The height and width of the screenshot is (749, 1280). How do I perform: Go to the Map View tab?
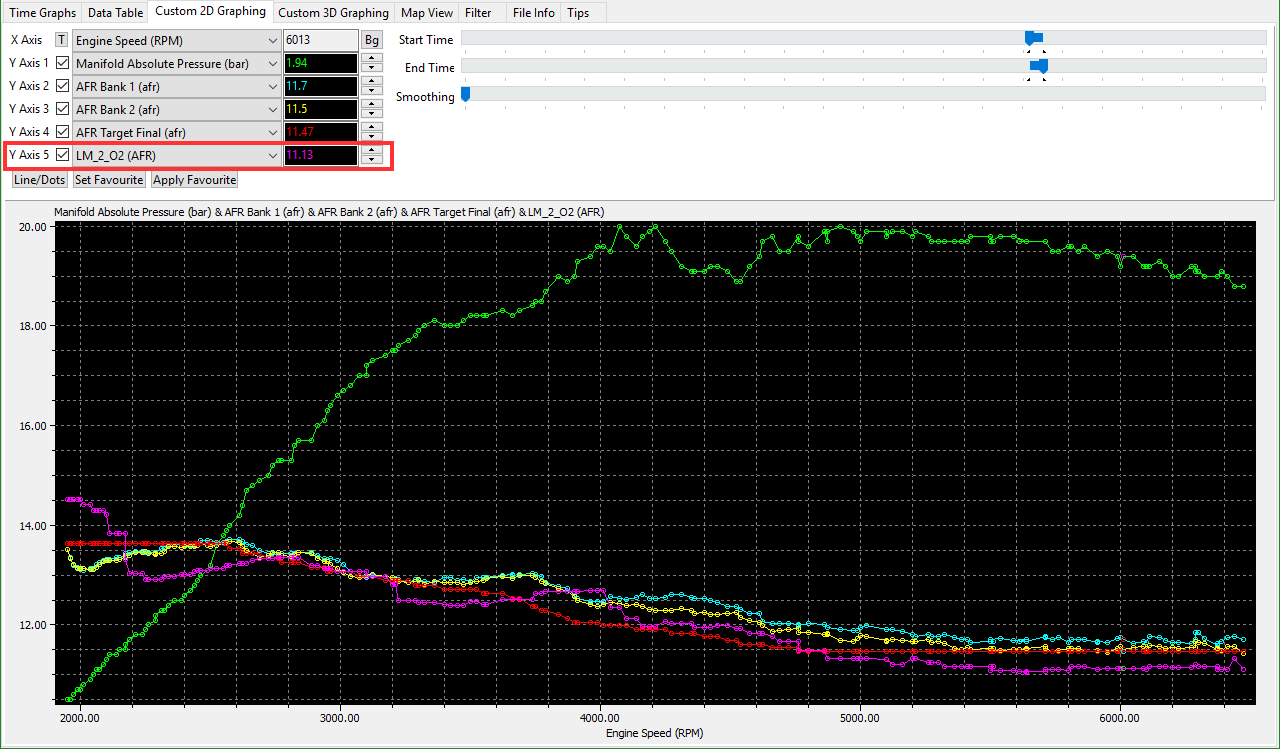point(427,13)
